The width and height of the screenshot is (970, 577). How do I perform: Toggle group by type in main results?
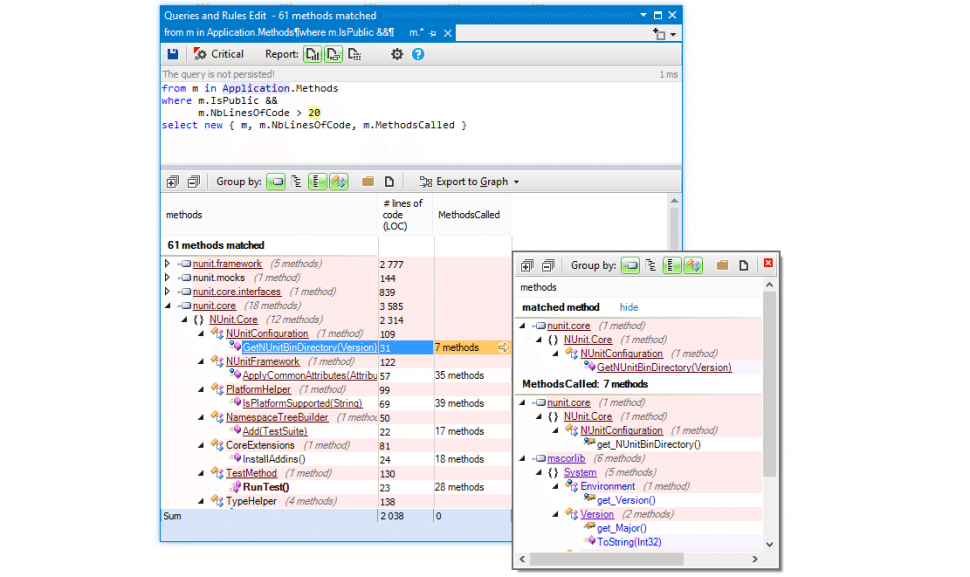[338, 182]
